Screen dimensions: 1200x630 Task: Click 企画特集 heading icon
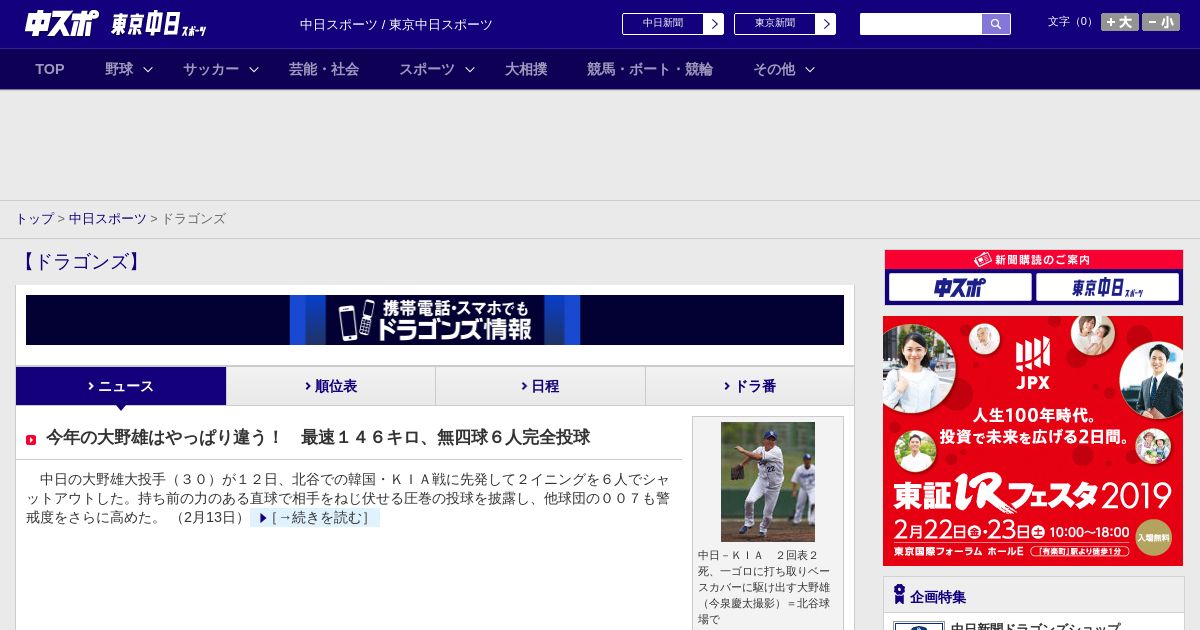tap(899, 595)
